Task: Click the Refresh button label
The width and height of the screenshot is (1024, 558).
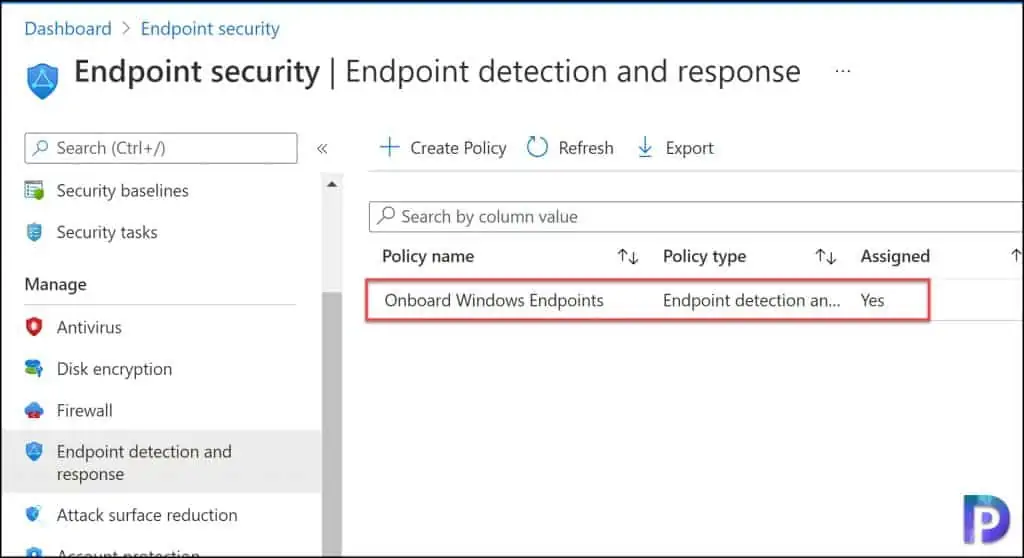Action: pyautogui.click(x=586, y=148)
